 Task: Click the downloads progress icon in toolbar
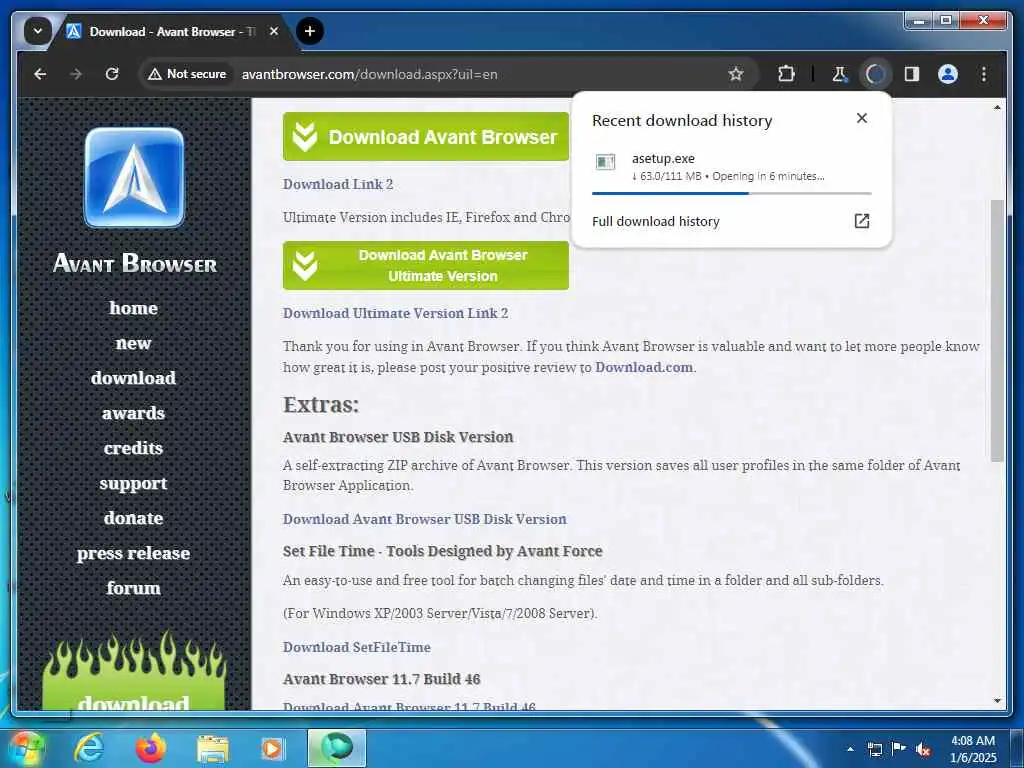click(876, 74)
